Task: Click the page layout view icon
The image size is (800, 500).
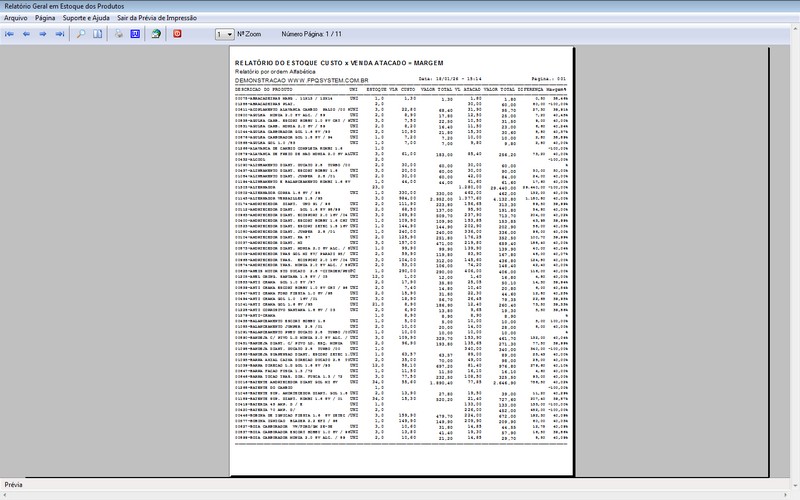Action: pos(97,34)
